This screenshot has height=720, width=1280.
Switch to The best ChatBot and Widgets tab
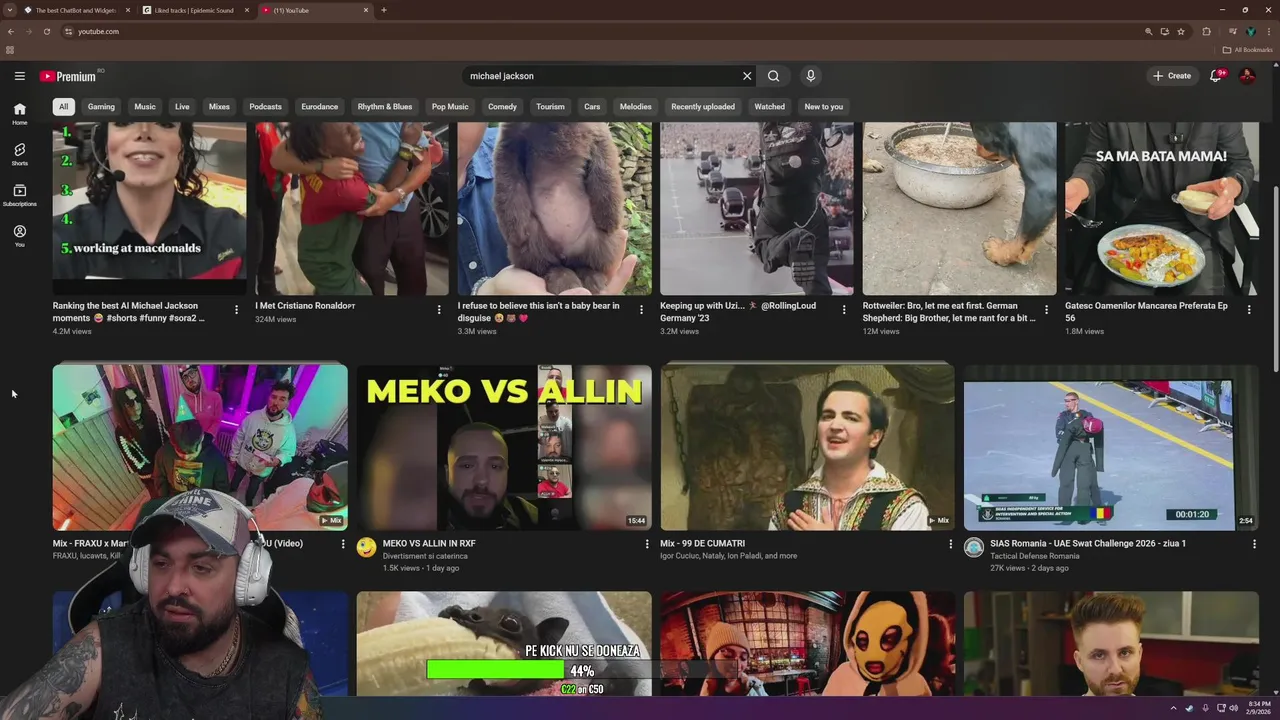[x=75, y=10]
